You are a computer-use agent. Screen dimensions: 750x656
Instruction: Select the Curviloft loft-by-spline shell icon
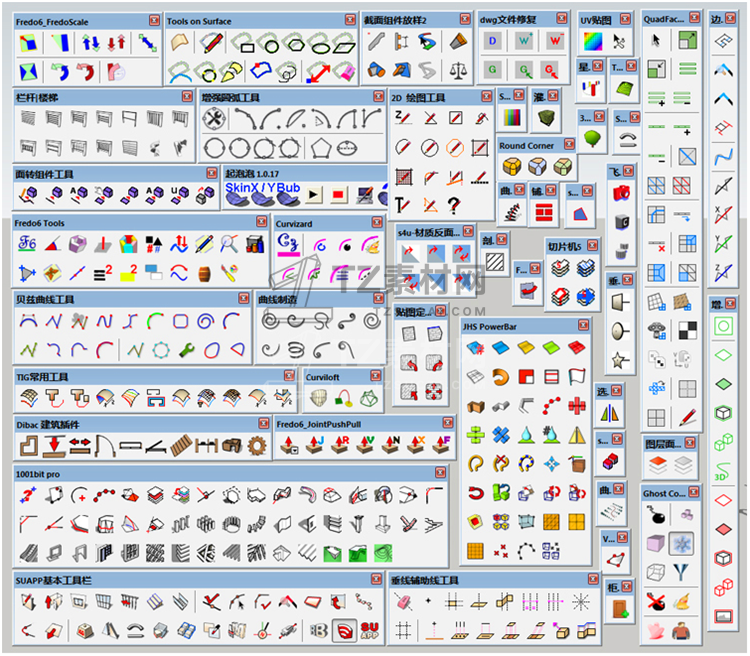tap(319, 398)
